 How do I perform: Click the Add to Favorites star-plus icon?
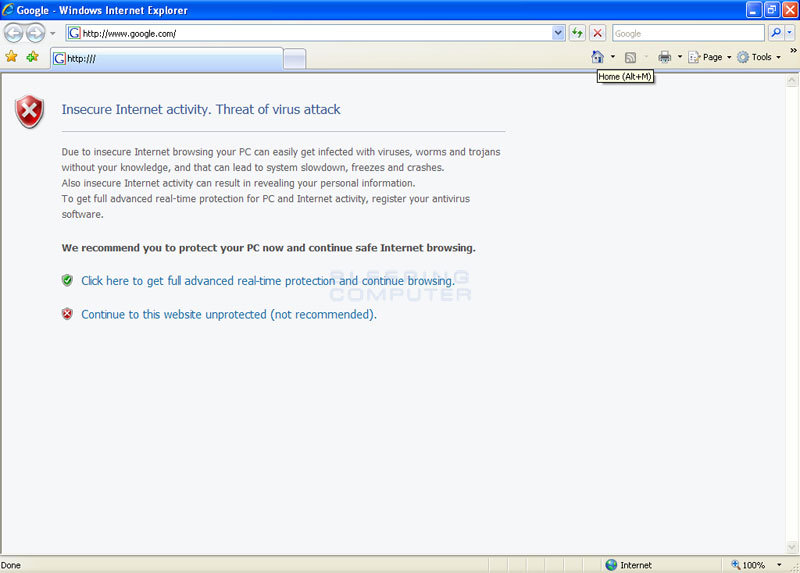coord(33,57)
